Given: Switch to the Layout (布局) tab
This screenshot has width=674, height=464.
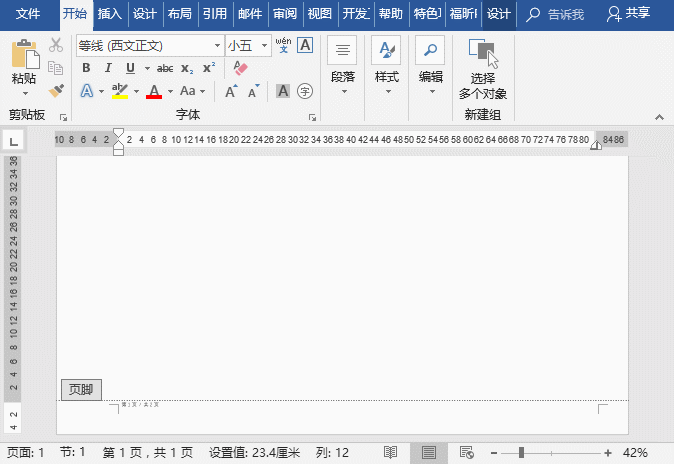Looking at the screenshot, I should (x=179, y=14).
